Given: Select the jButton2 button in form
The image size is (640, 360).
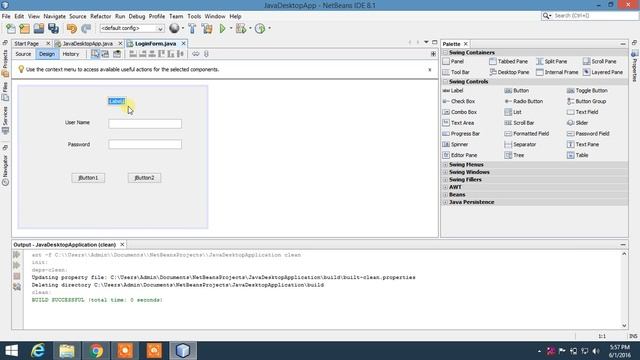Looking at the screenshot, I should click(144, 178).
